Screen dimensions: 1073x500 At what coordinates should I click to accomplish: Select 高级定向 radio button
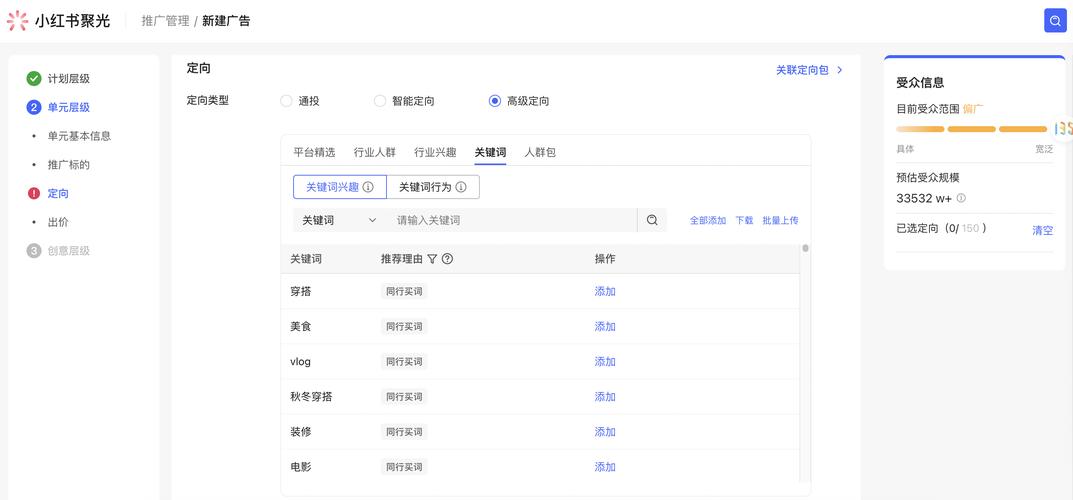click(495, 101)
